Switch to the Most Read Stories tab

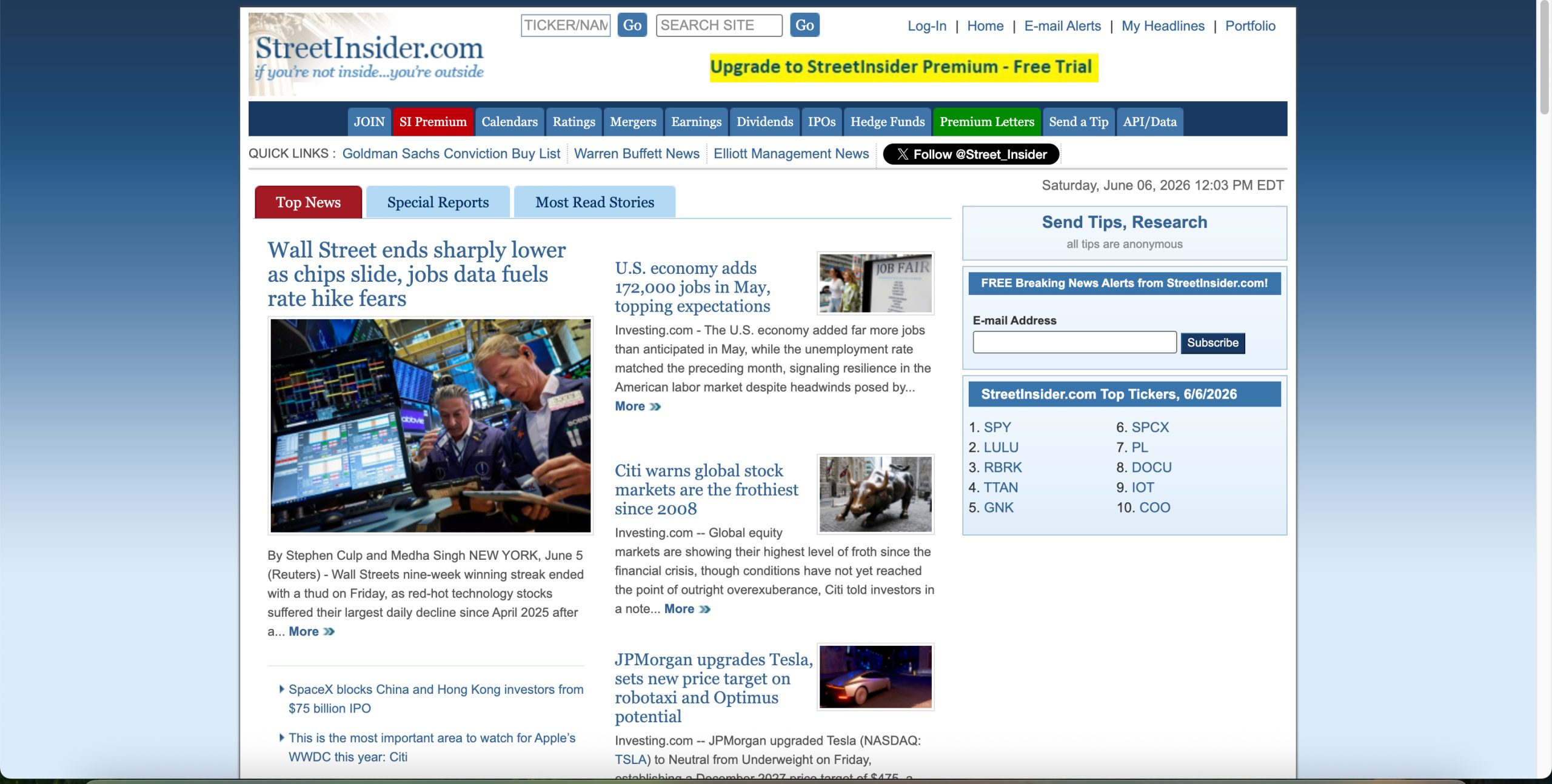click(x=595, y=202)
